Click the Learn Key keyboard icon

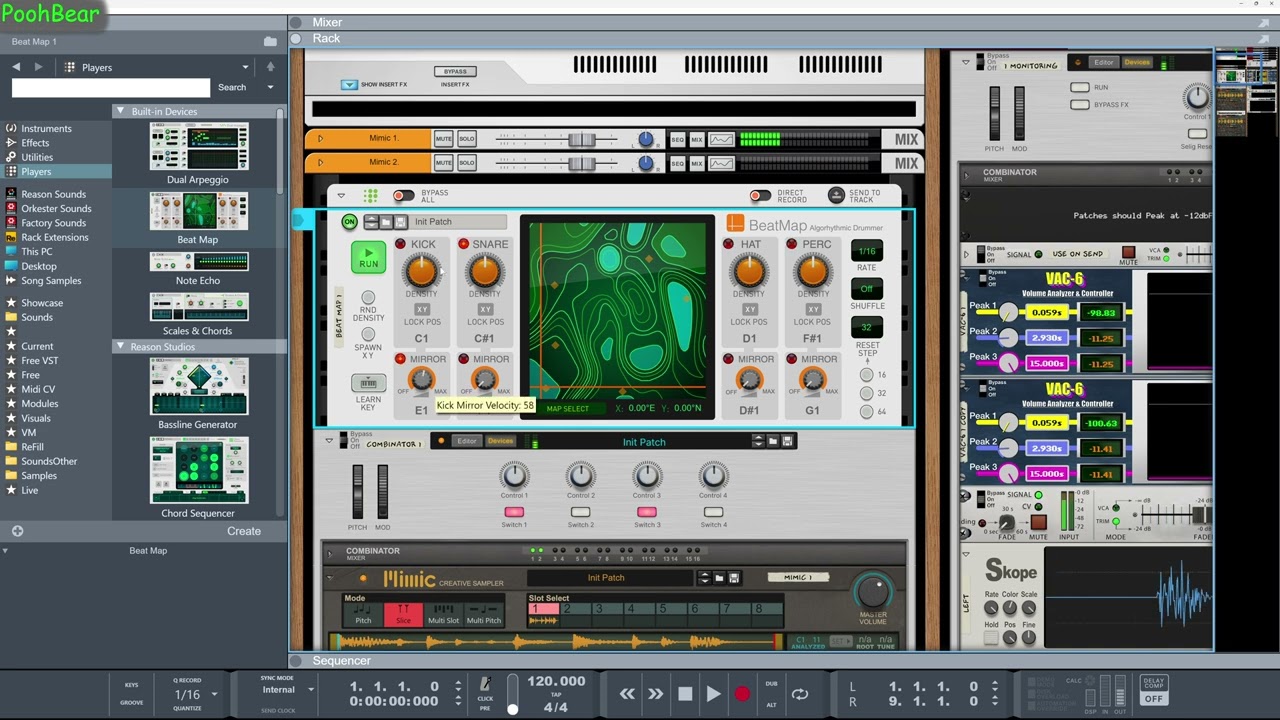pos(368,383)
